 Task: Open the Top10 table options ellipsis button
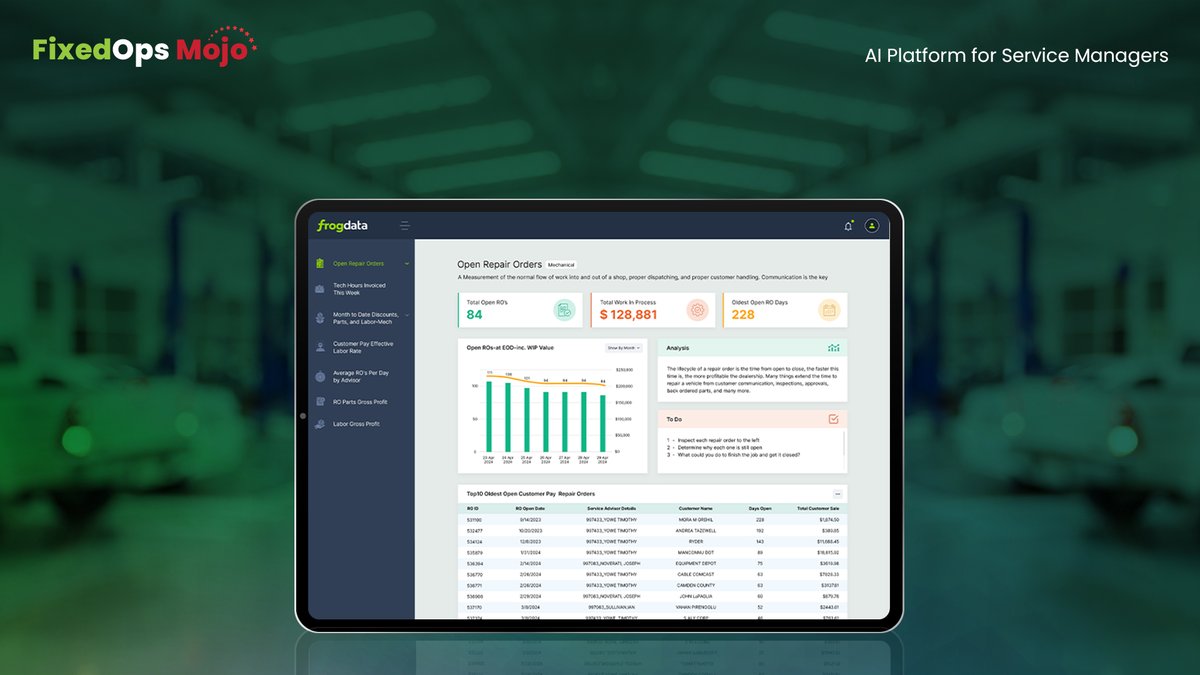click(x=838, y=494)
